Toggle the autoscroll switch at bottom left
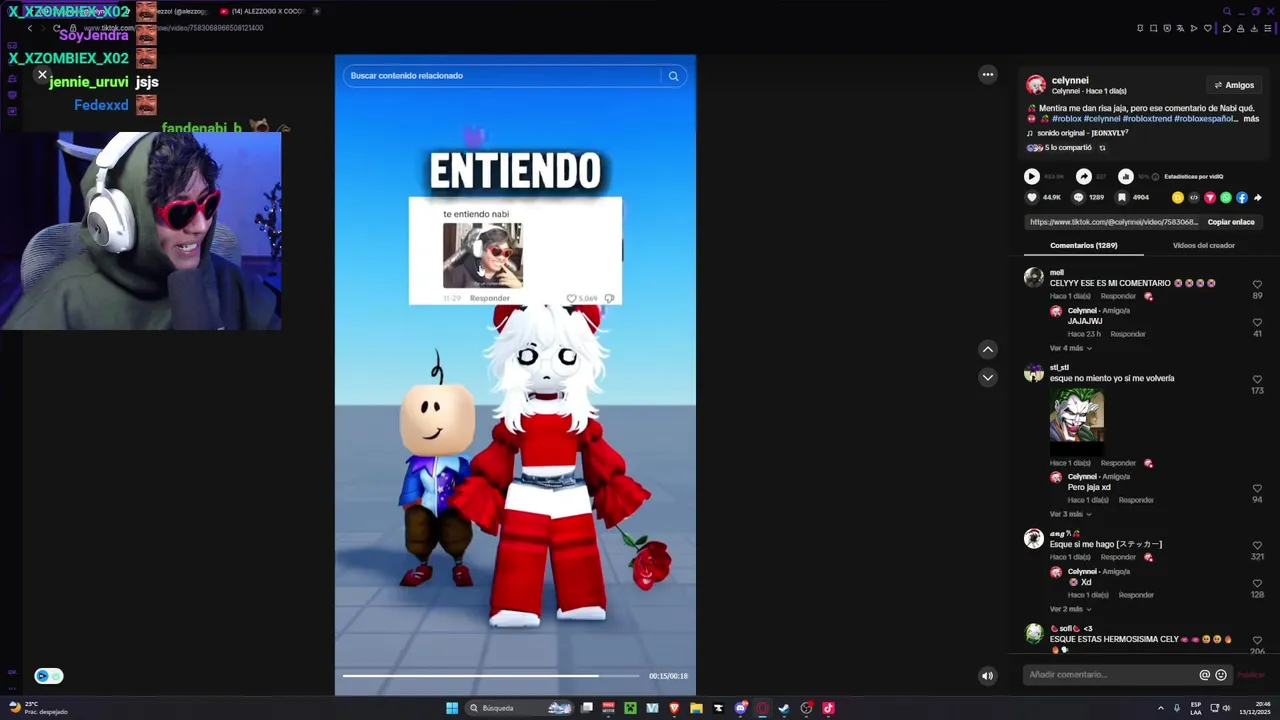 pos(48,676)
